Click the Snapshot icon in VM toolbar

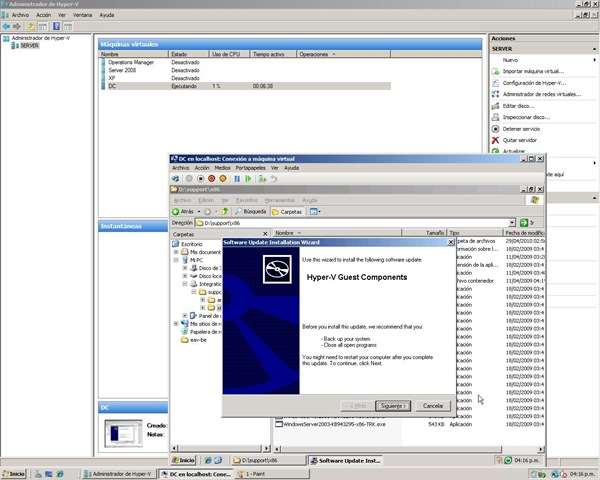[262, 179]
